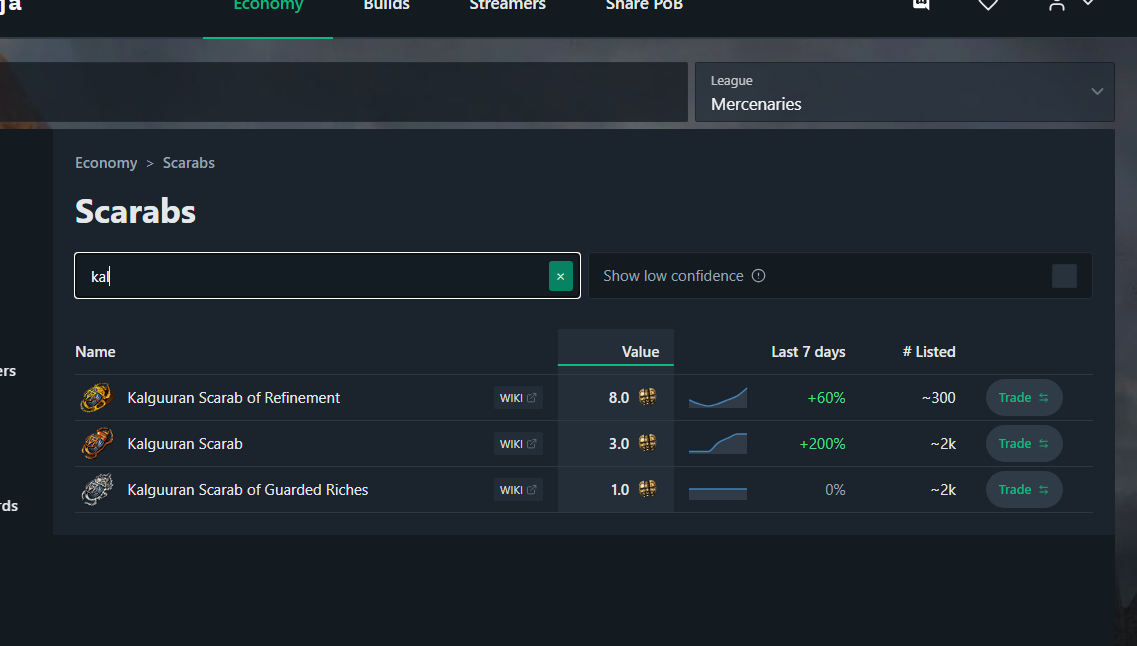Screen dimensions: 1137x646
Task: Click the Economy breadcrumb link
Action: (106, 162)
